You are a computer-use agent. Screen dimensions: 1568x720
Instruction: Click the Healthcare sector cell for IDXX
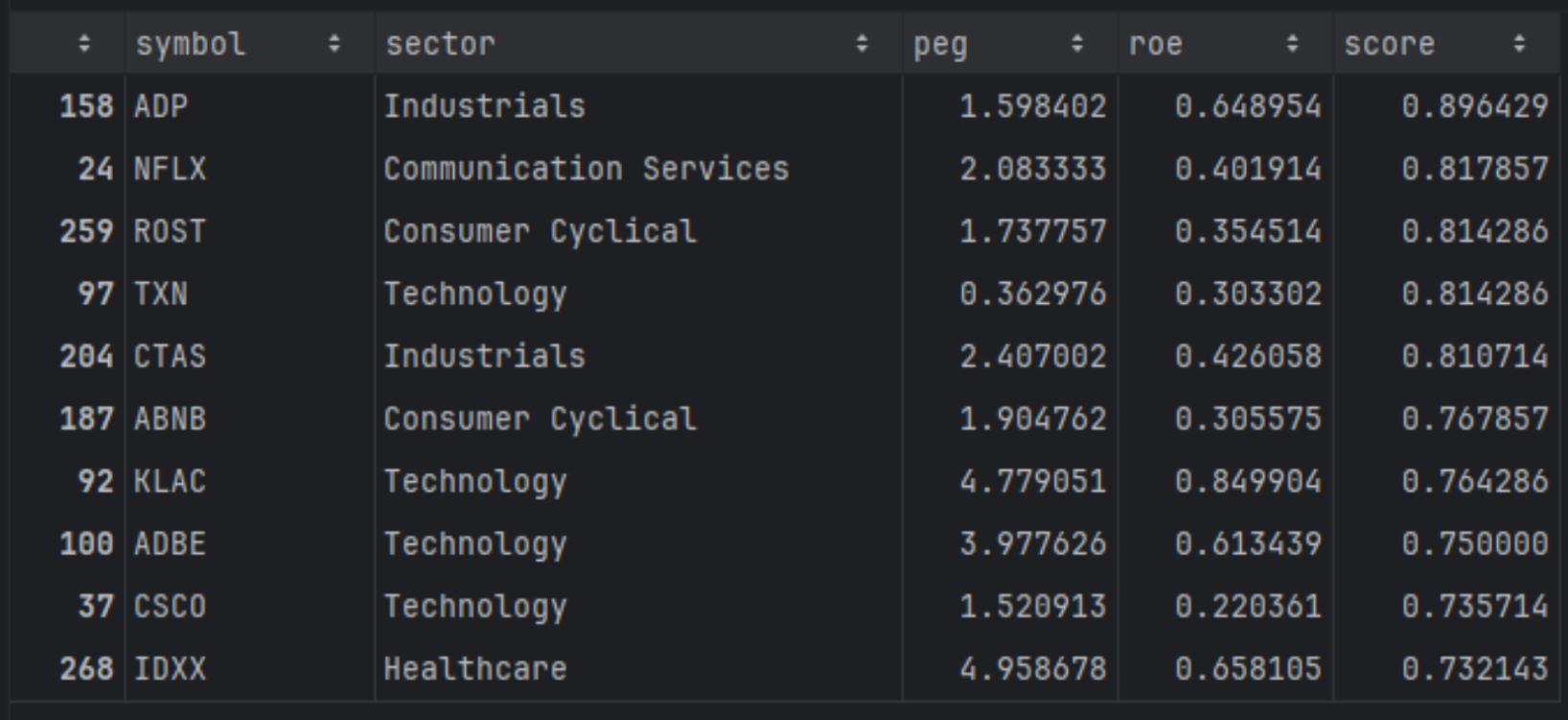[475, 668]
